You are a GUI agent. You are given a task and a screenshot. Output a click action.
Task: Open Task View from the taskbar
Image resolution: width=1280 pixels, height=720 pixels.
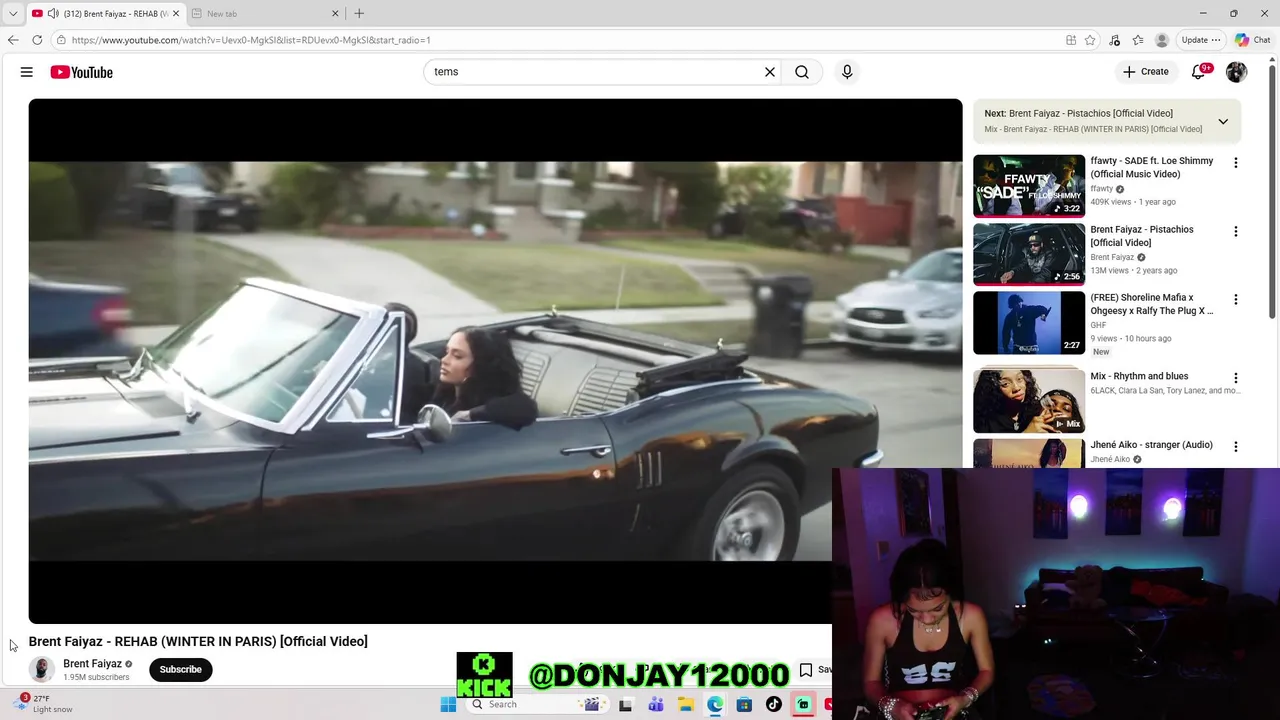coord(625,704)
